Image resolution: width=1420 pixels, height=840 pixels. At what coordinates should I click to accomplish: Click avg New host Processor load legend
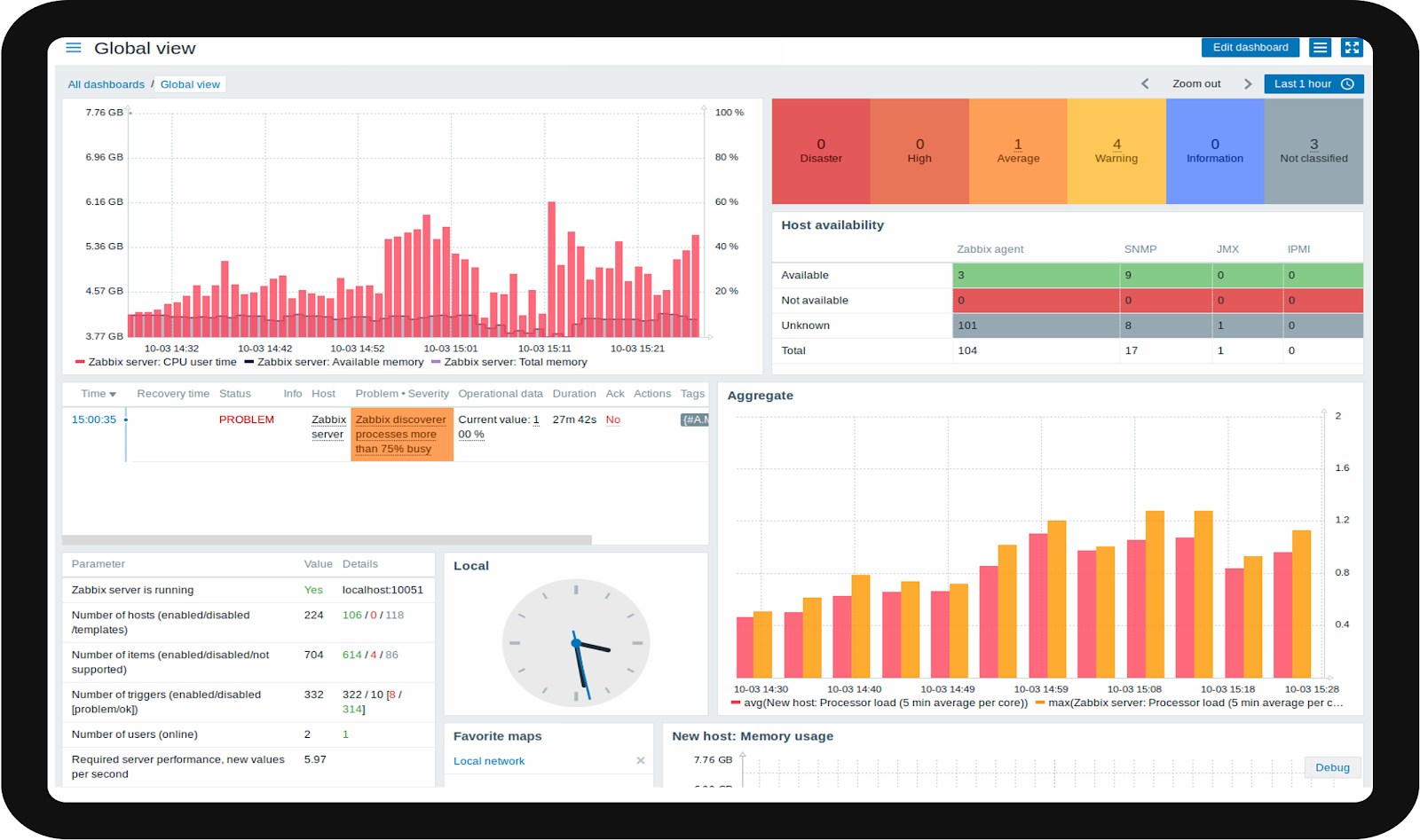(x=880, y=703)
